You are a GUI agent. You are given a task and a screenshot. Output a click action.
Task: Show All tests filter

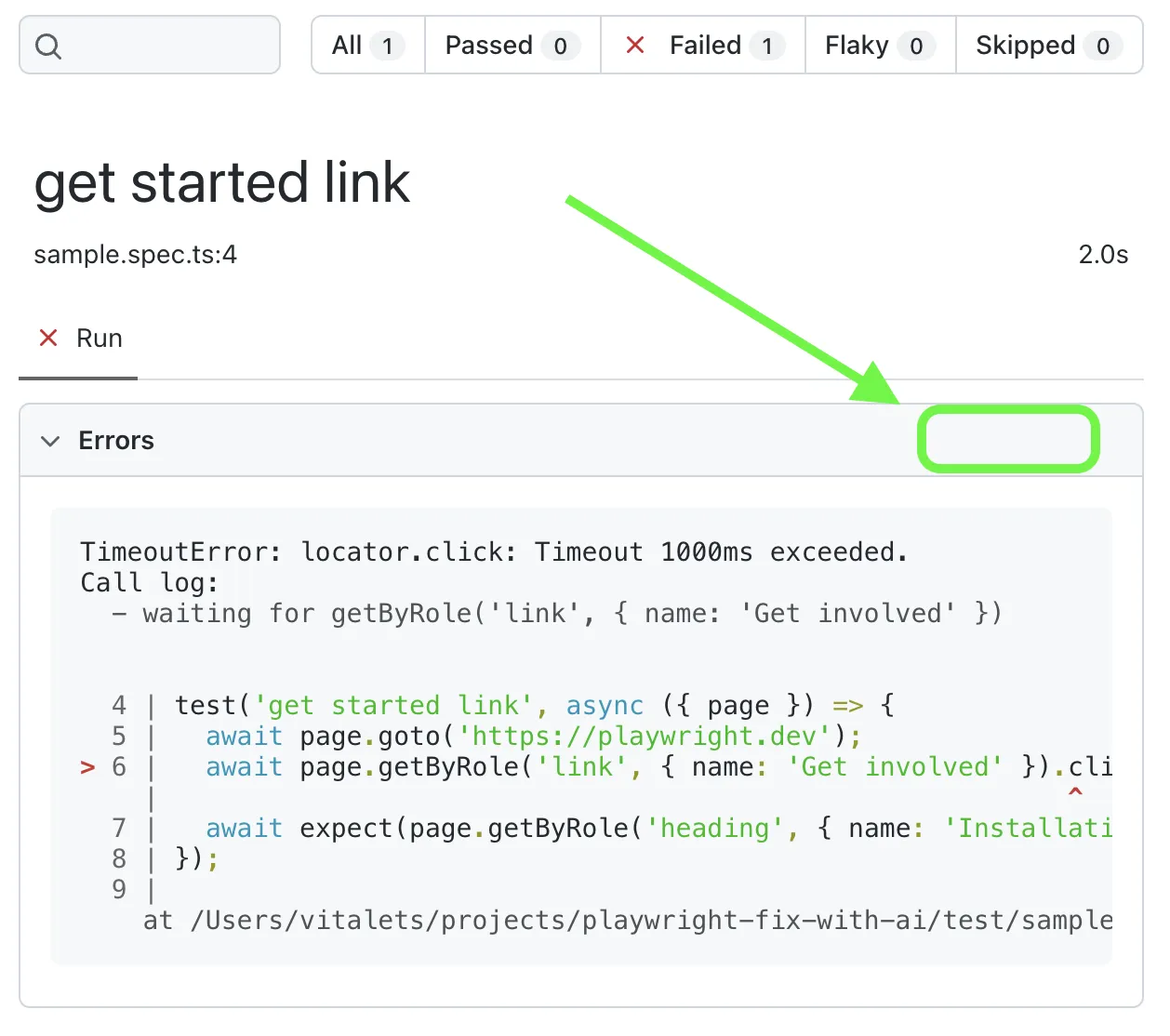(x=368, y=45)
